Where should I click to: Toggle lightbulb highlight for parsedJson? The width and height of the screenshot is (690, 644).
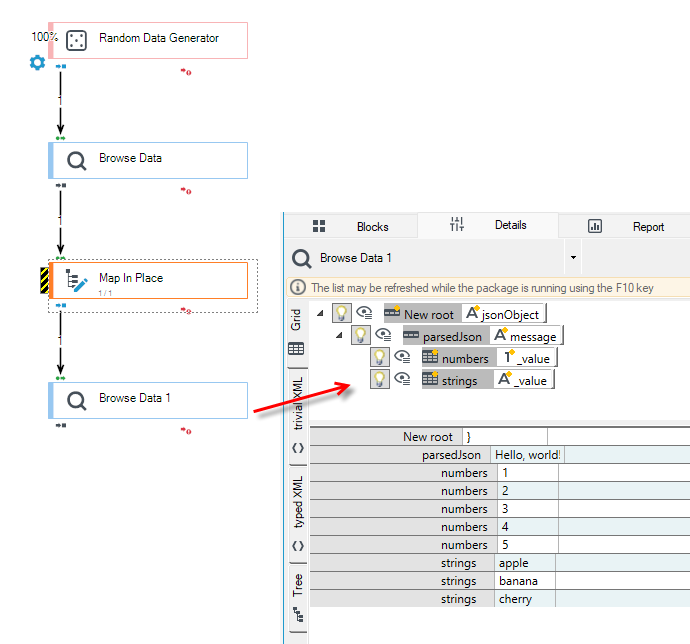[360, 335]
